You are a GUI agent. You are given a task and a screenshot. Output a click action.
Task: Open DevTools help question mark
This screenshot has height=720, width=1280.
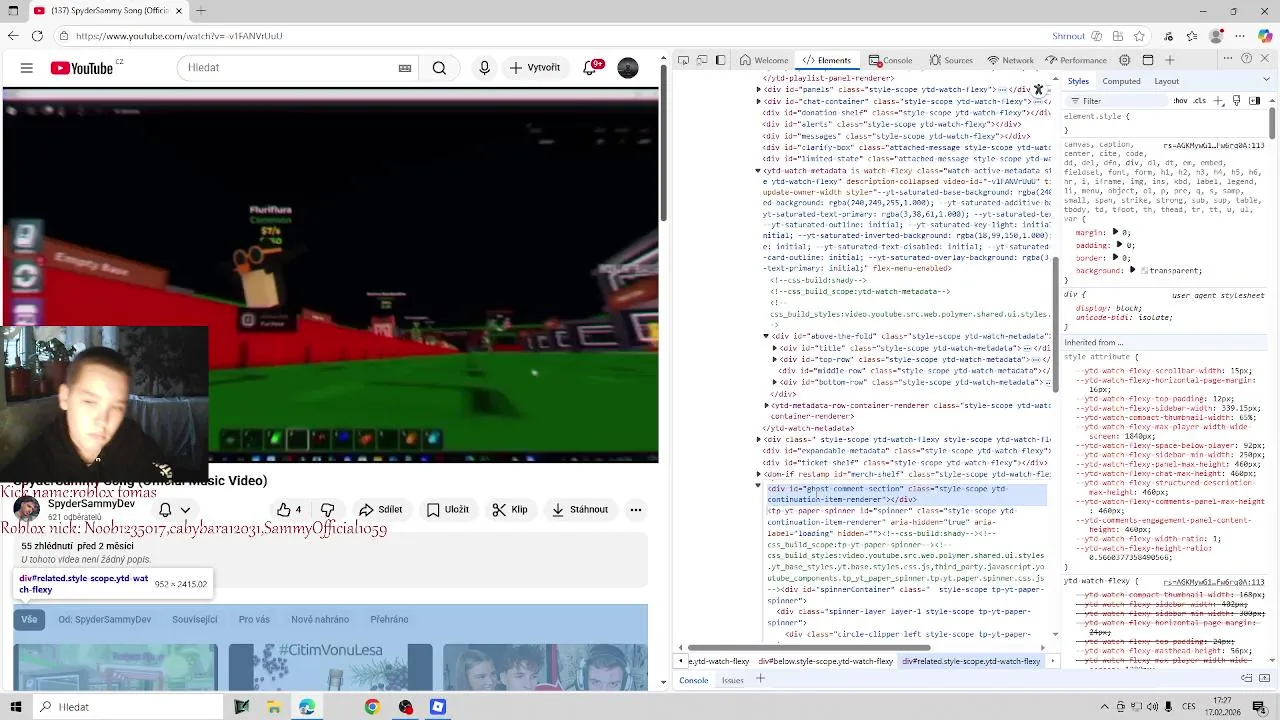1246,60
